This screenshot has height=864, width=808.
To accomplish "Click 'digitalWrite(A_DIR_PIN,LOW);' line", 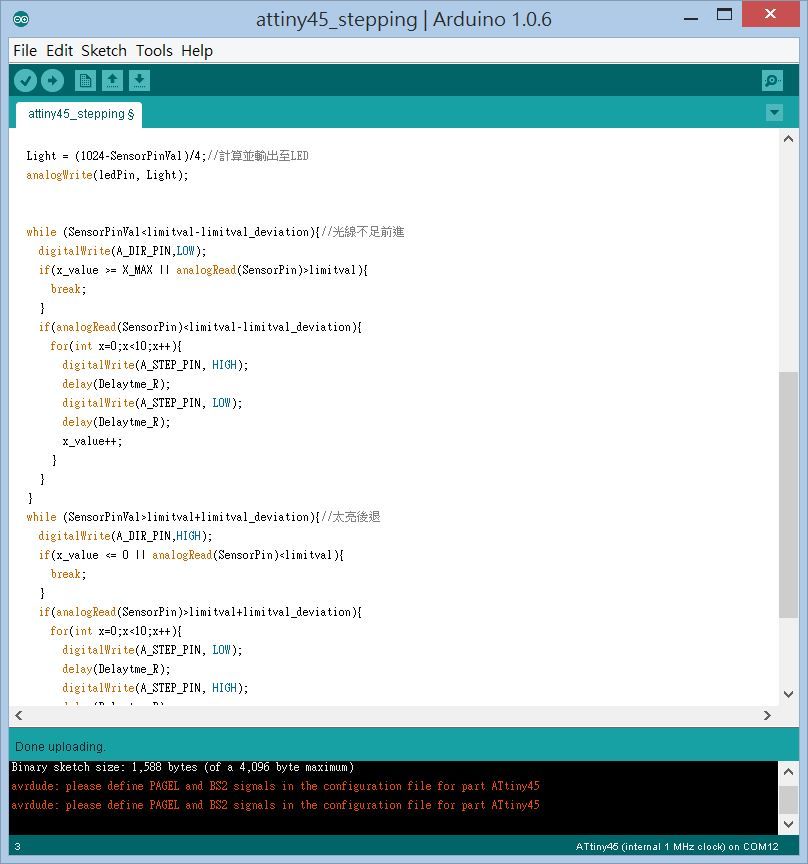I will coord(122,251).
